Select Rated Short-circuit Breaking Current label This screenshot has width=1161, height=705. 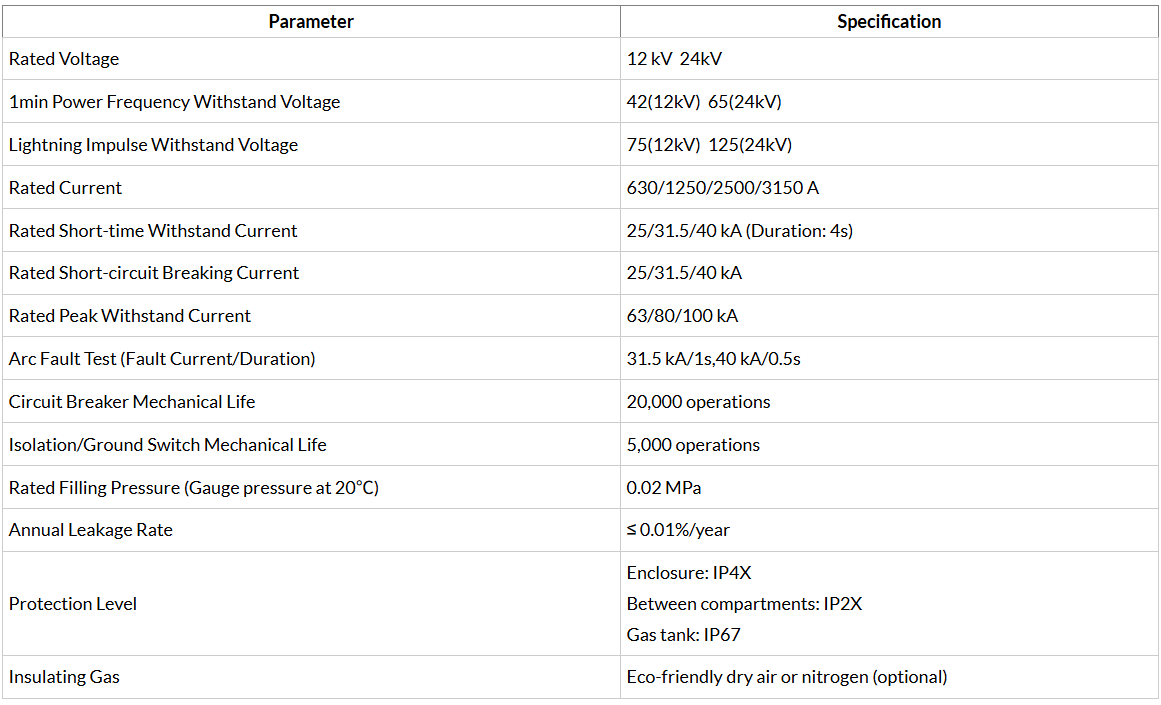pyautogui.click(x=154, y=273)
